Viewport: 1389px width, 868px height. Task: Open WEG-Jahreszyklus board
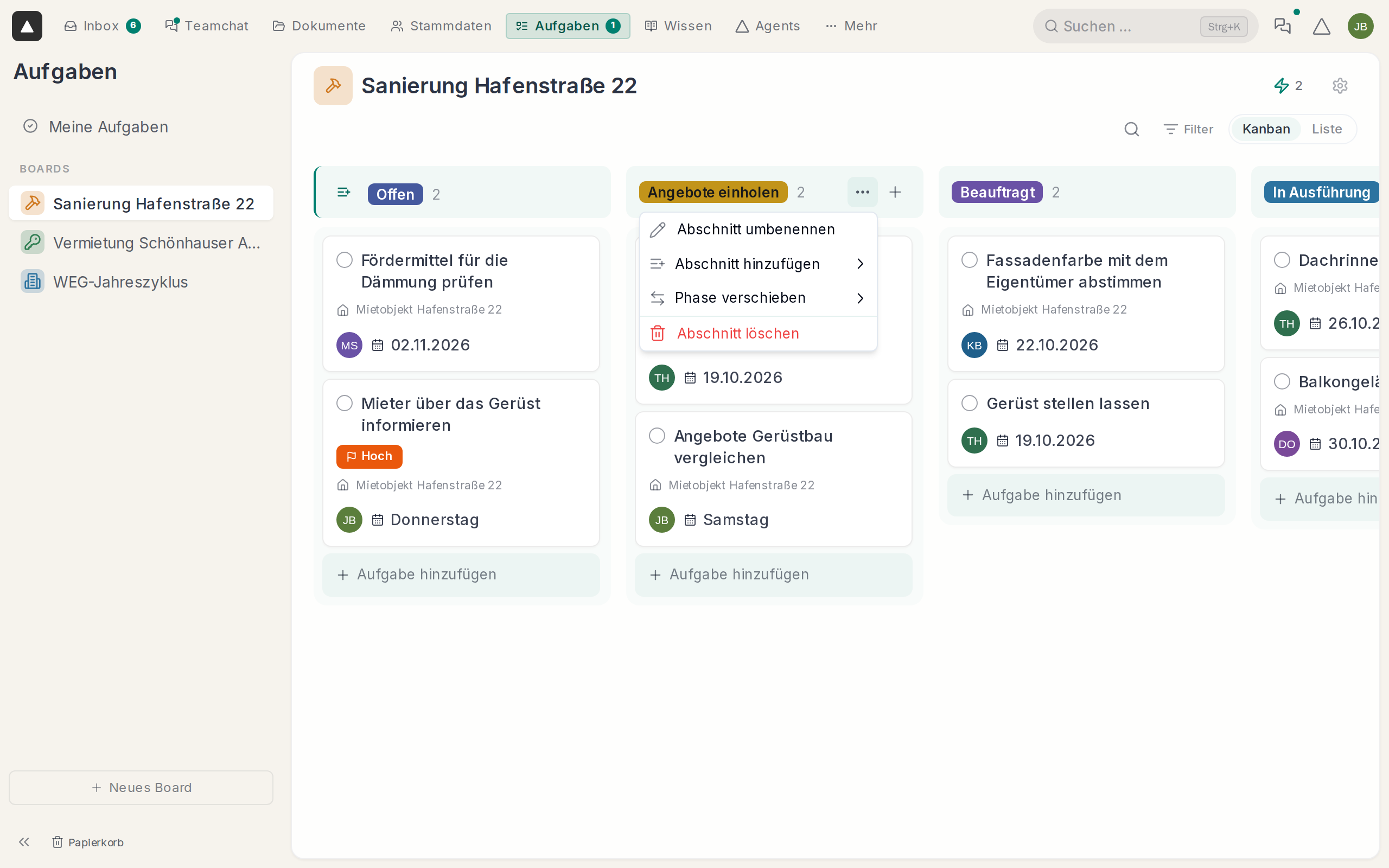click(x=141, y=282)
